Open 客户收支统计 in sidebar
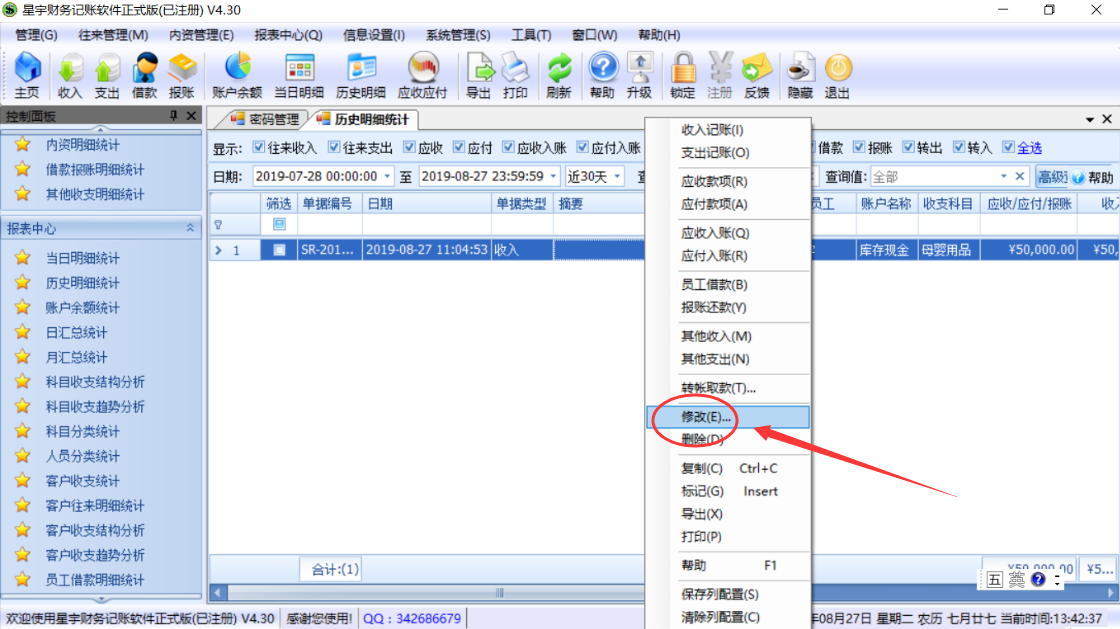Image resolution: width=1120 pixels, height=629 pixels. [83, 480]
